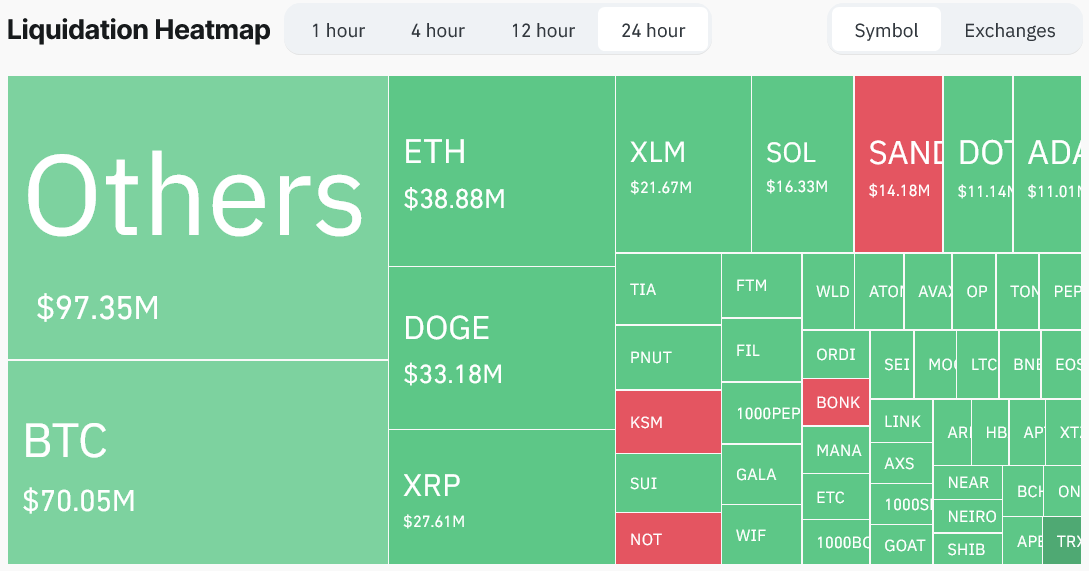Click the red BONK tile
This screenshot has height=571, width=1089.
[x=836, y=402]
